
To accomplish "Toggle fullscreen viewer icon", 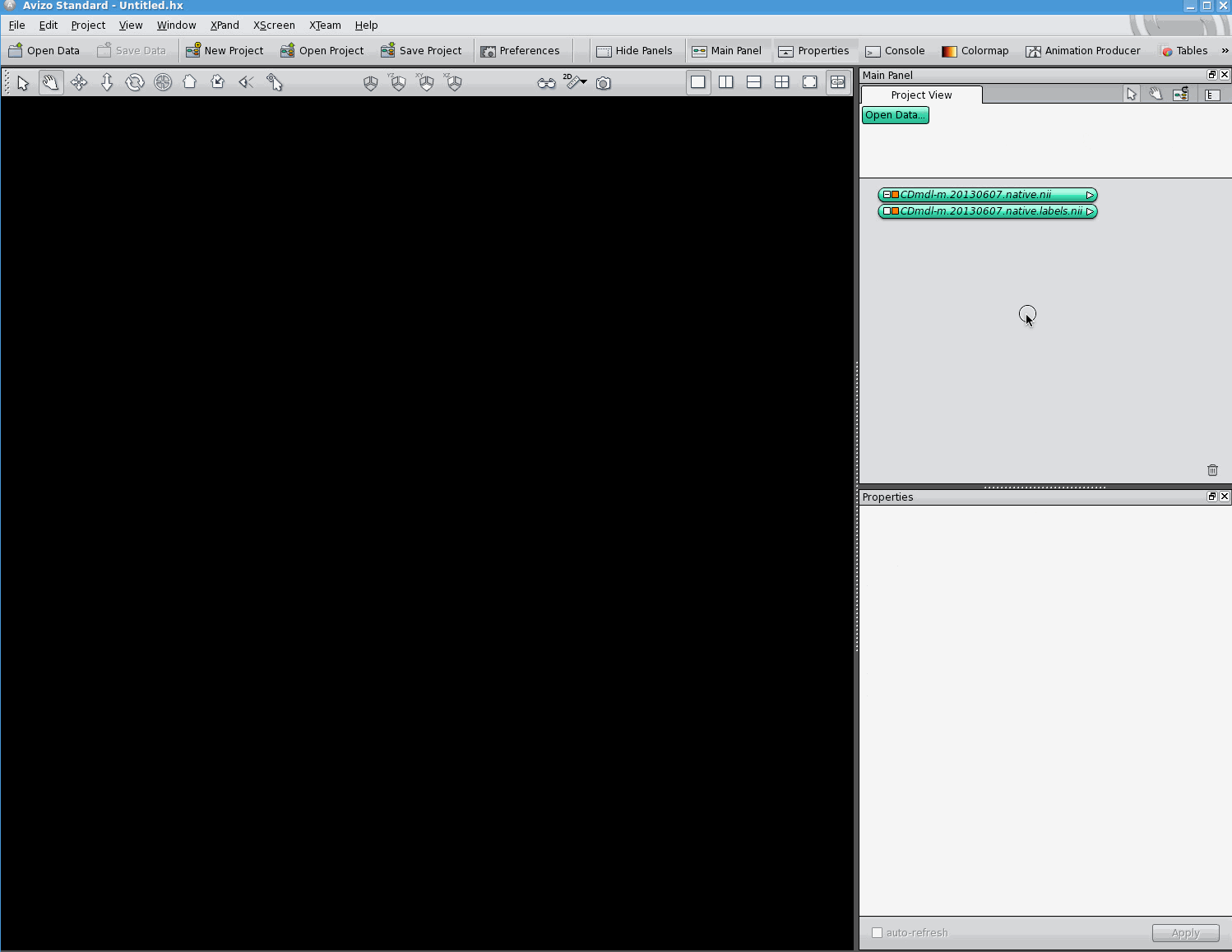I will pos(810,82).
